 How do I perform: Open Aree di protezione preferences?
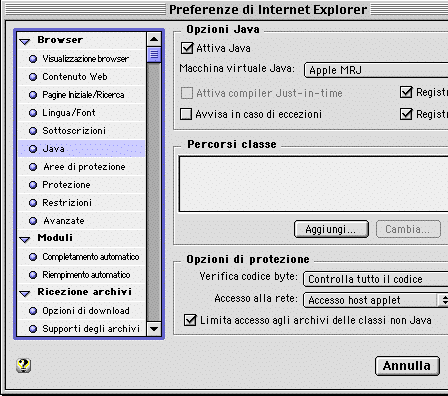pyautogui.click(x=82, y=167)
